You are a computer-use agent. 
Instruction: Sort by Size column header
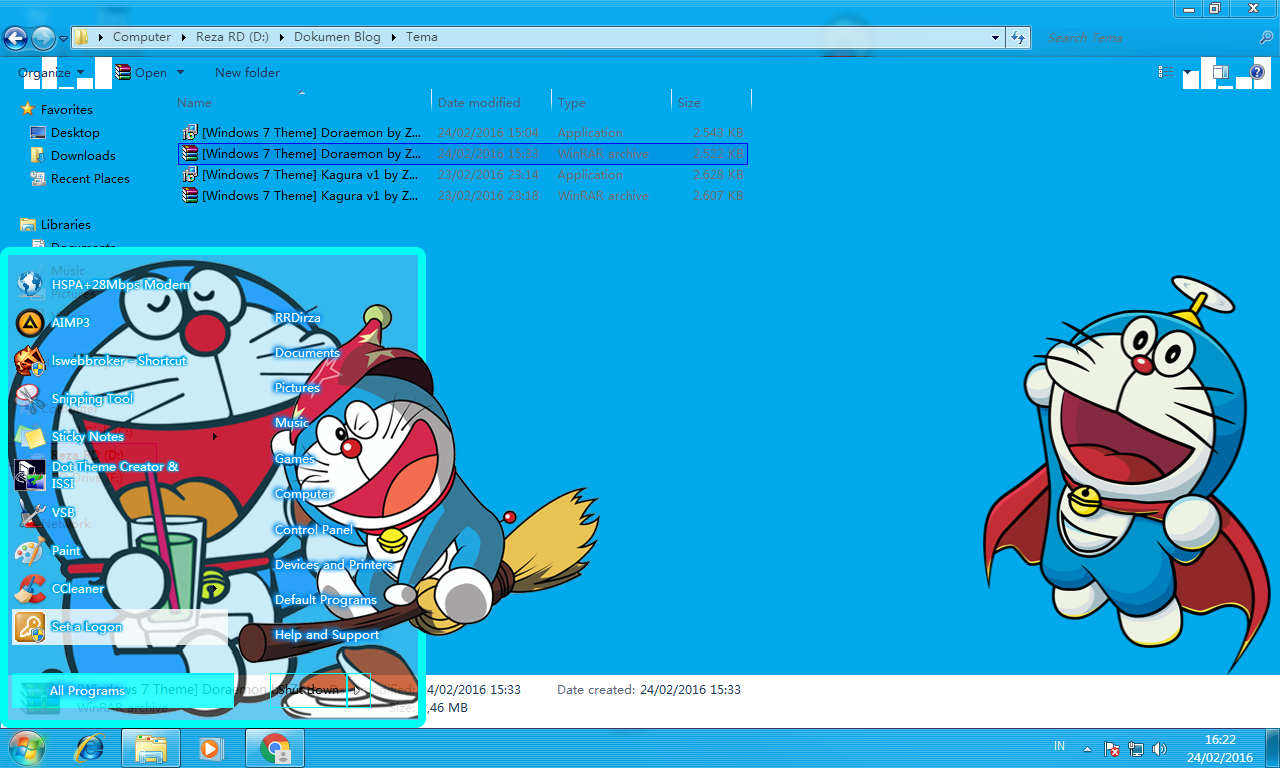pyautogui.click(x=711, y=103)
